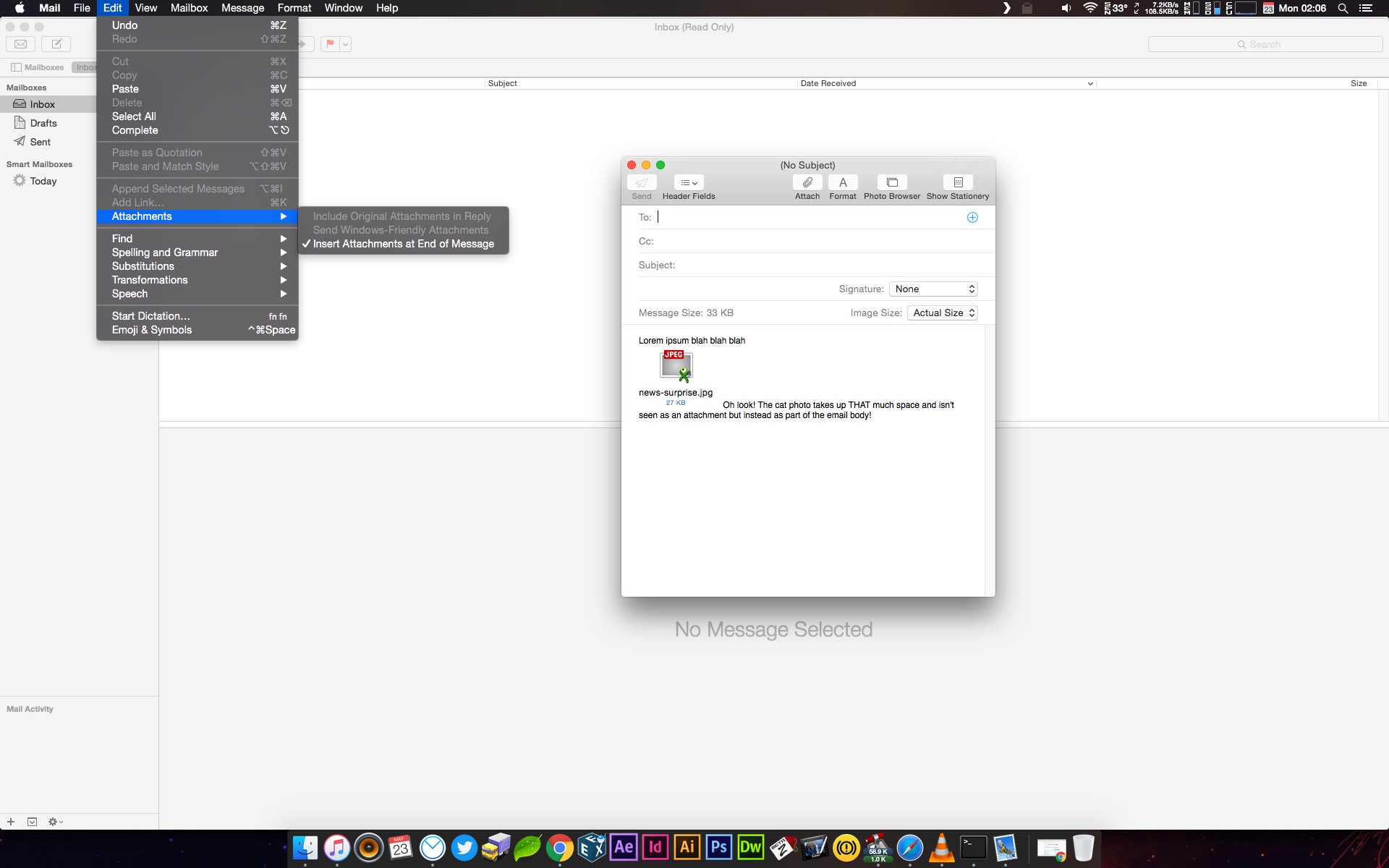Choose Select All from Edit menu

pyautogui.click(x=134, y=116)
